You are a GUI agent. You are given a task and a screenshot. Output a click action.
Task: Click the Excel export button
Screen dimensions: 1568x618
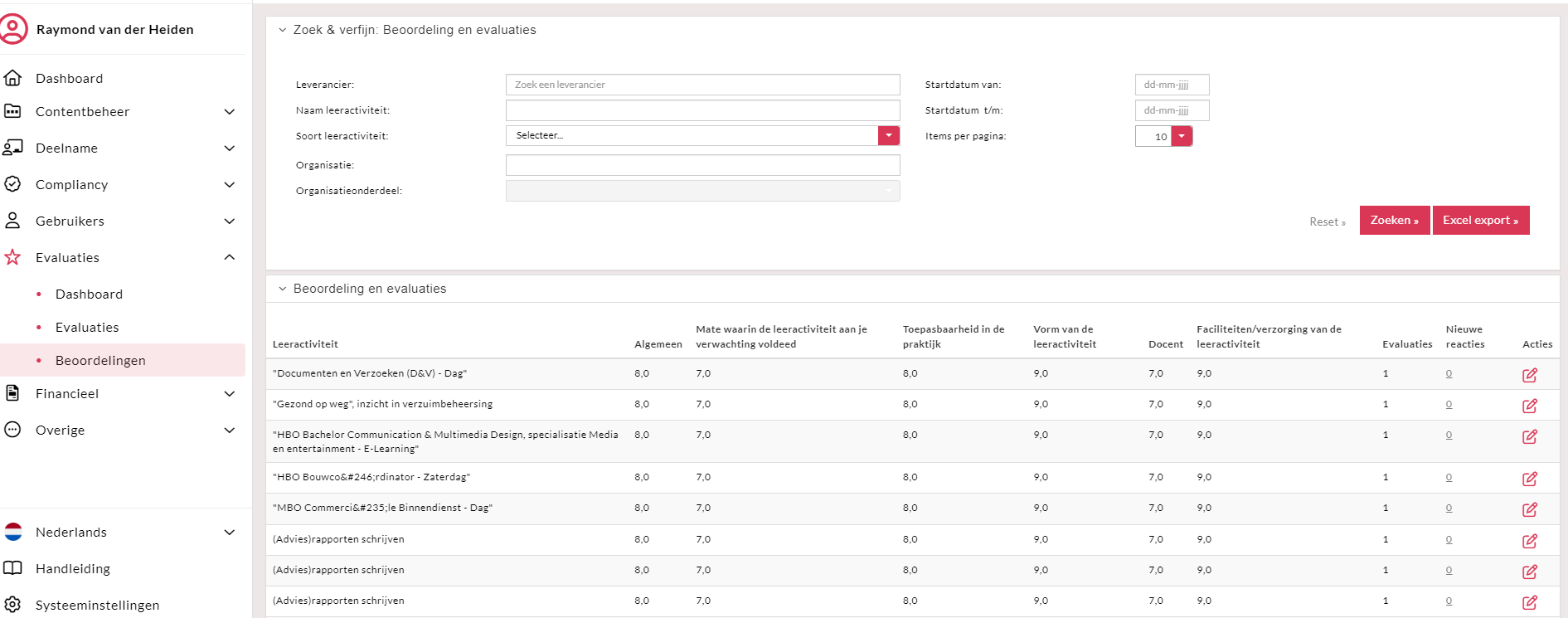pyautogui.click(x=1480, y=221)
